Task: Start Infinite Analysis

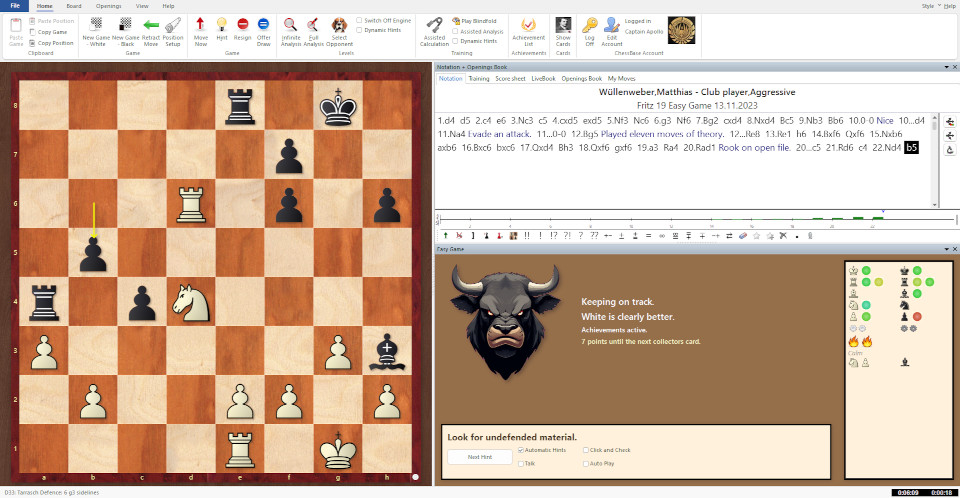Action: [x=290, y=28]
